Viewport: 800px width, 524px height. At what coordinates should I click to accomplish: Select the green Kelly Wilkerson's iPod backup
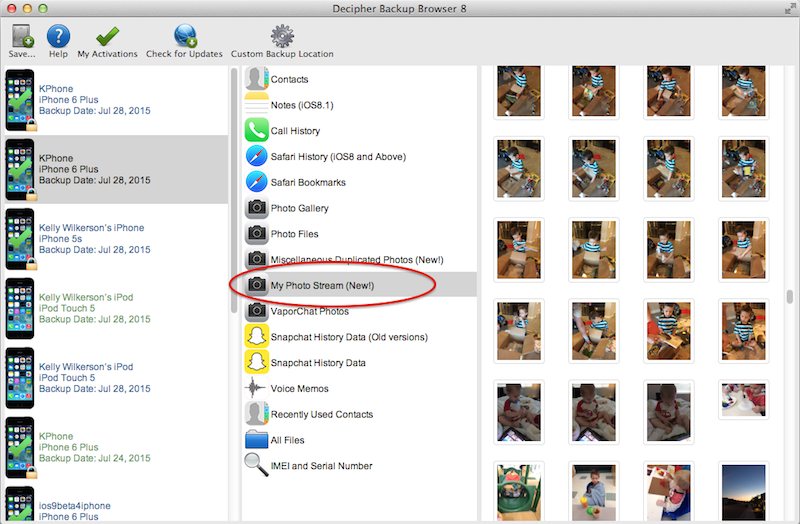(116, 308)
